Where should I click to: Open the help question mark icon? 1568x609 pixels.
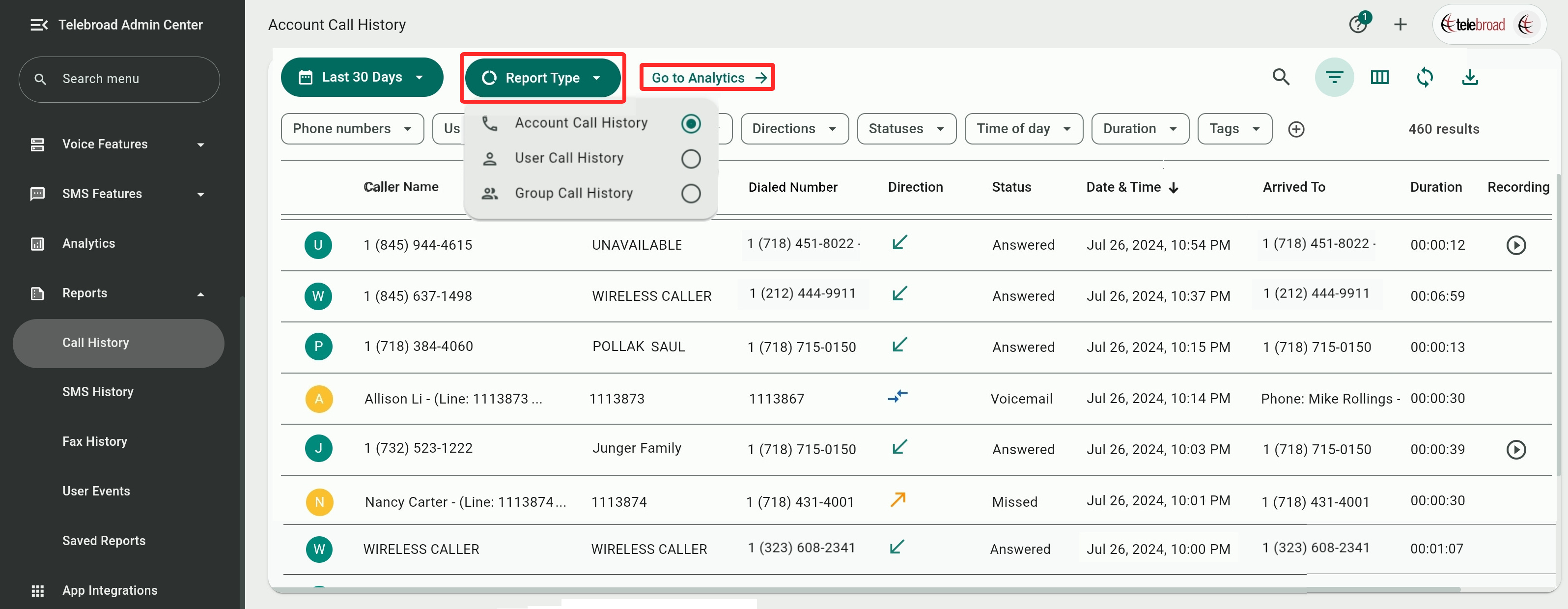(x=1357, y=25)
